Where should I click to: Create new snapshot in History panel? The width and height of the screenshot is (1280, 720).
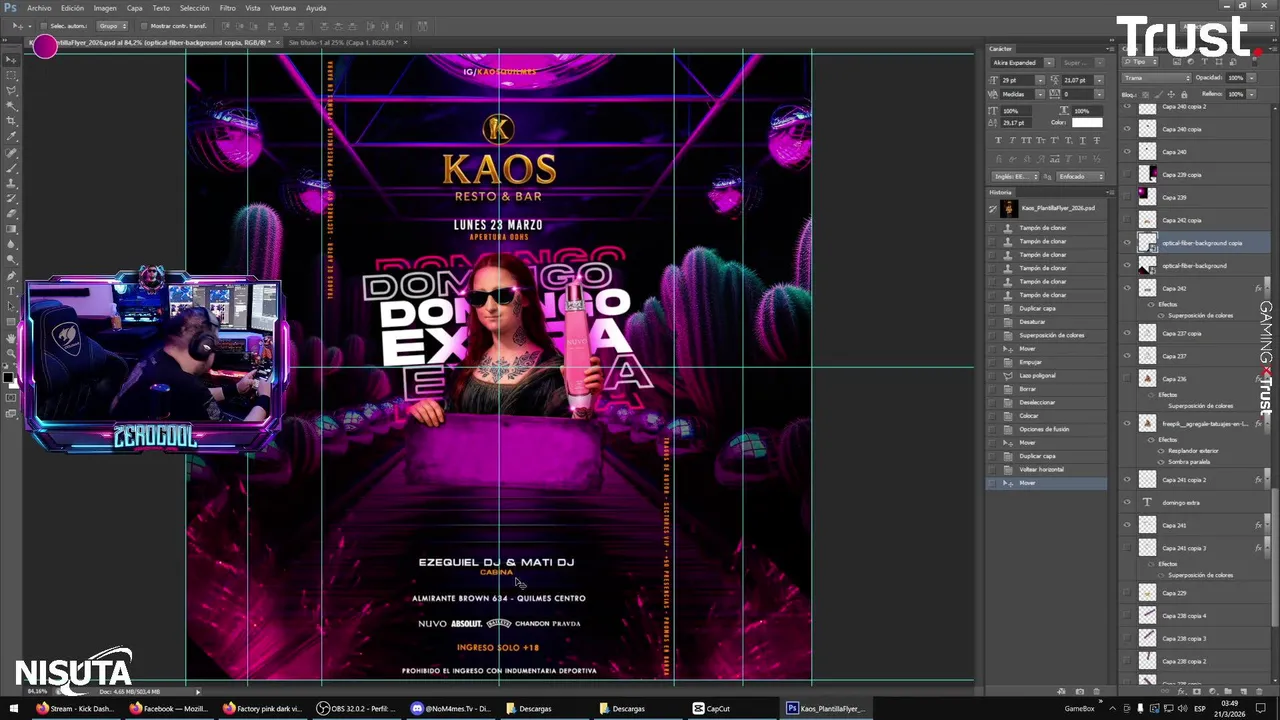(x=1080, y=691)
